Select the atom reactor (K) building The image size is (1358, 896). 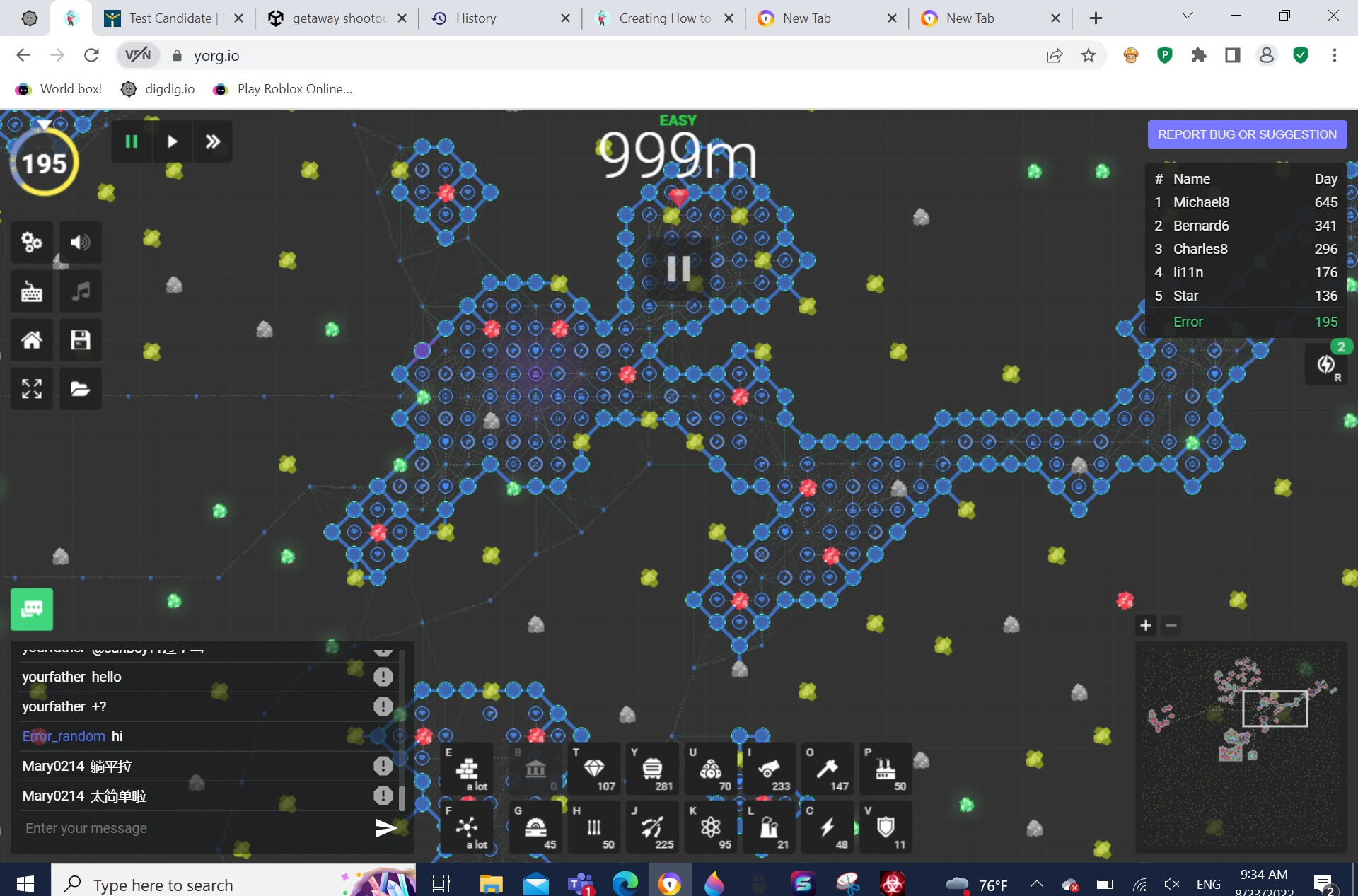[711, 827]
